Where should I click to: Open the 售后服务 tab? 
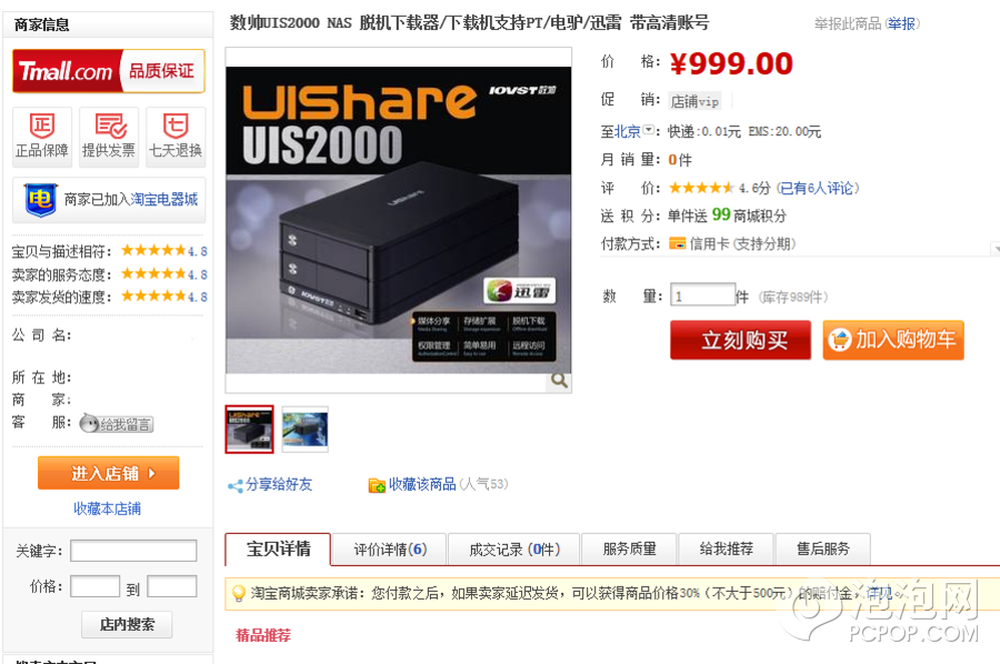pyautogui.click(x=823, y=549)
